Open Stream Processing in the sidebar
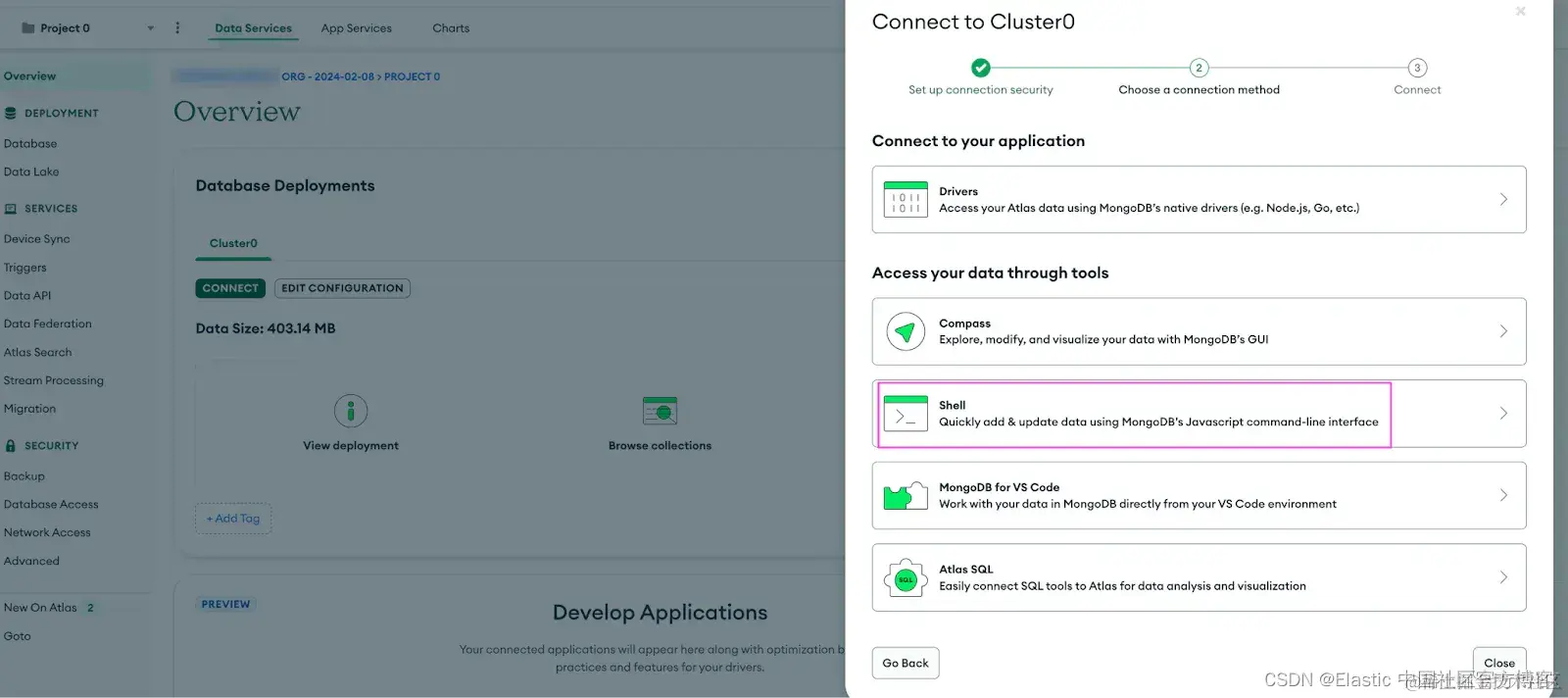The image size is (1568, 698). [x=53, y=381]
